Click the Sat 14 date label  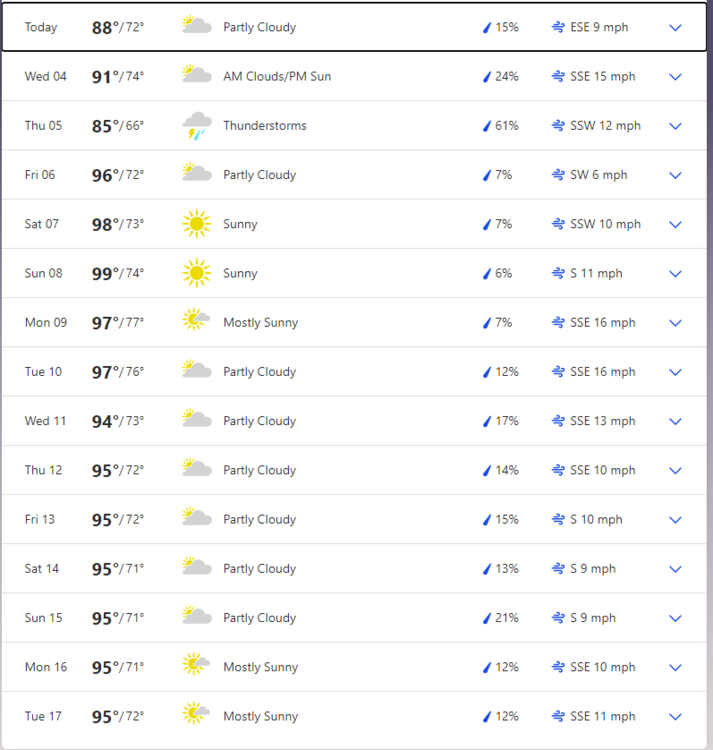[42, 569]
